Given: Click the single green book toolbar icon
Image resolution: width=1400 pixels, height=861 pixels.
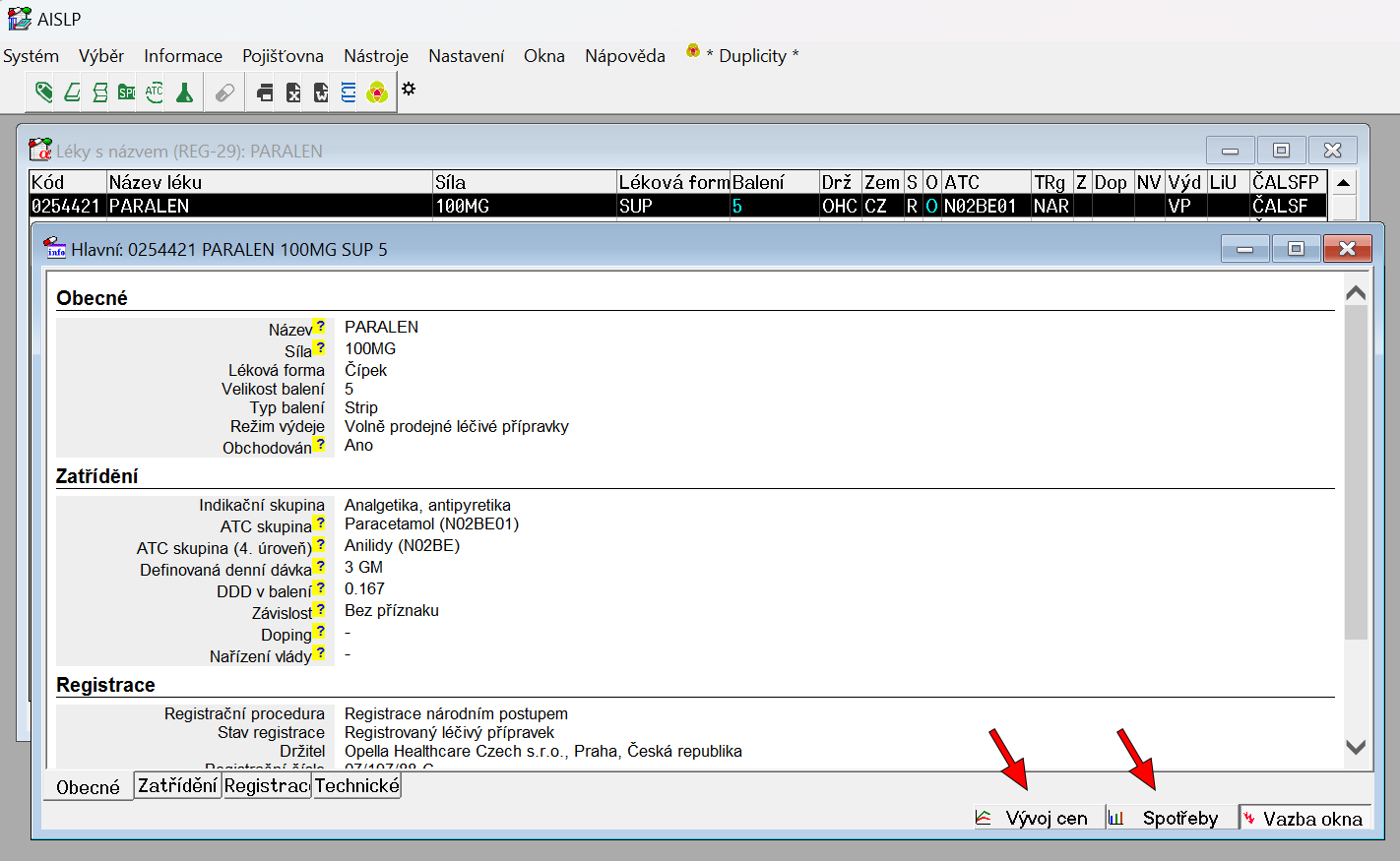Looking at the screenshot, I should coord(72,92).
